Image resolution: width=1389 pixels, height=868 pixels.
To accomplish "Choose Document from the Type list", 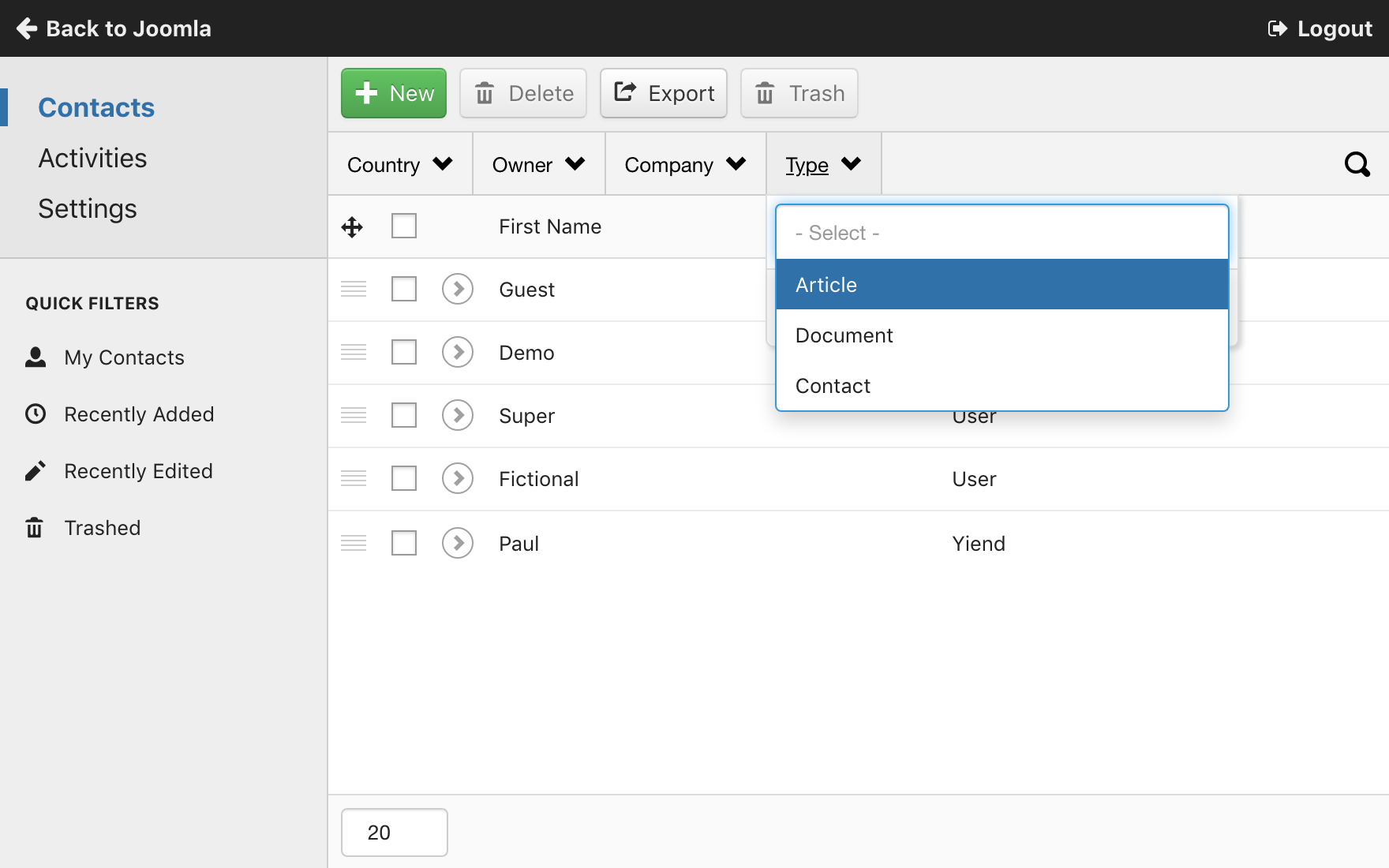I will pos(844,335).
